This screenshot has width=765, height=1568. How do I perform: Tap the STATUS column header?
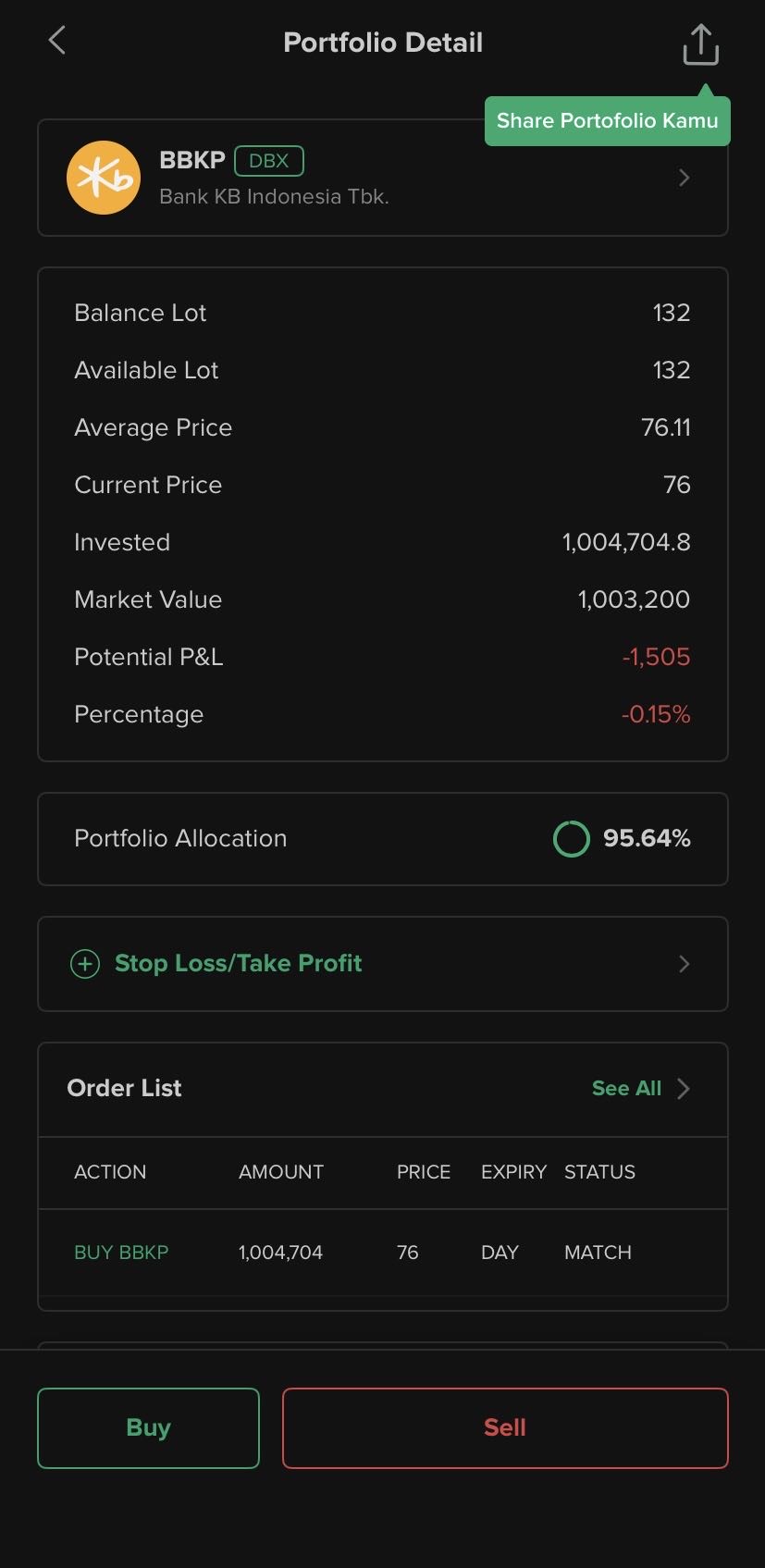coord(599,1172)
